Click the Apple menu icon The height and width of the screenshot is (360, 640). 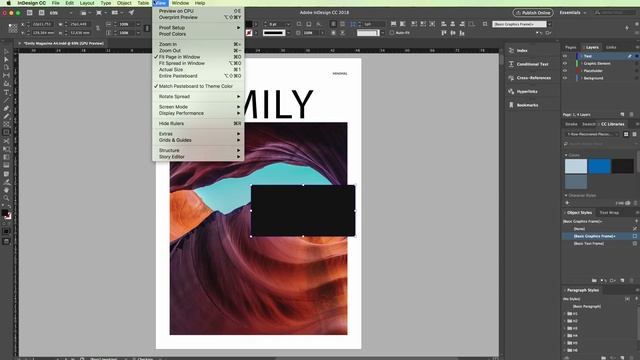pos(8,3)
